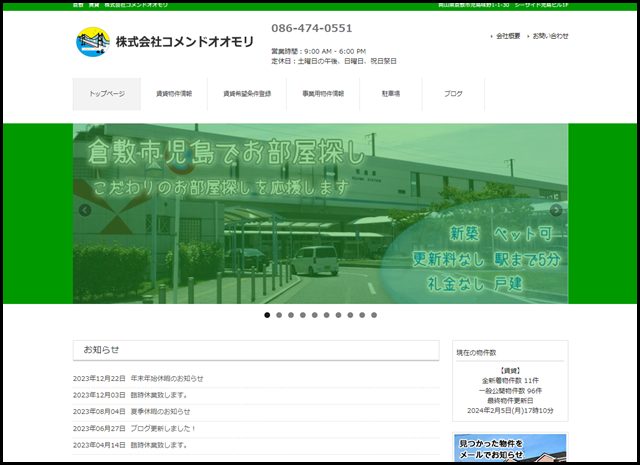Image resolution: width=640 pixels, height=465 pixels.
Task: Select the tenth slideshow dot
Action: 373,315
